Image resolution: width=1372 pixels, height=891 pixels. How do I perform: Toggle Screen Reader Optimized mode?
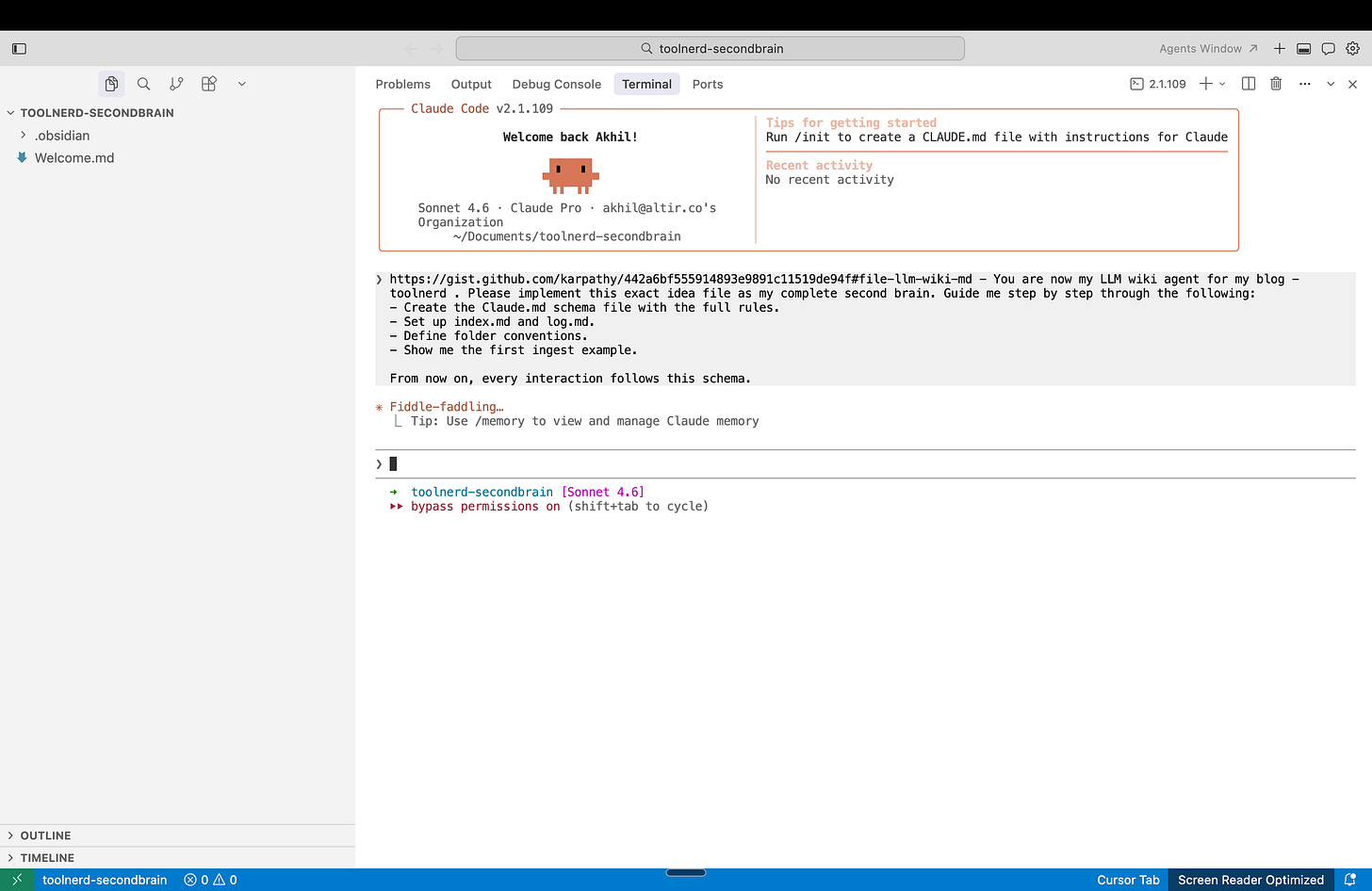coord(1250,880)
